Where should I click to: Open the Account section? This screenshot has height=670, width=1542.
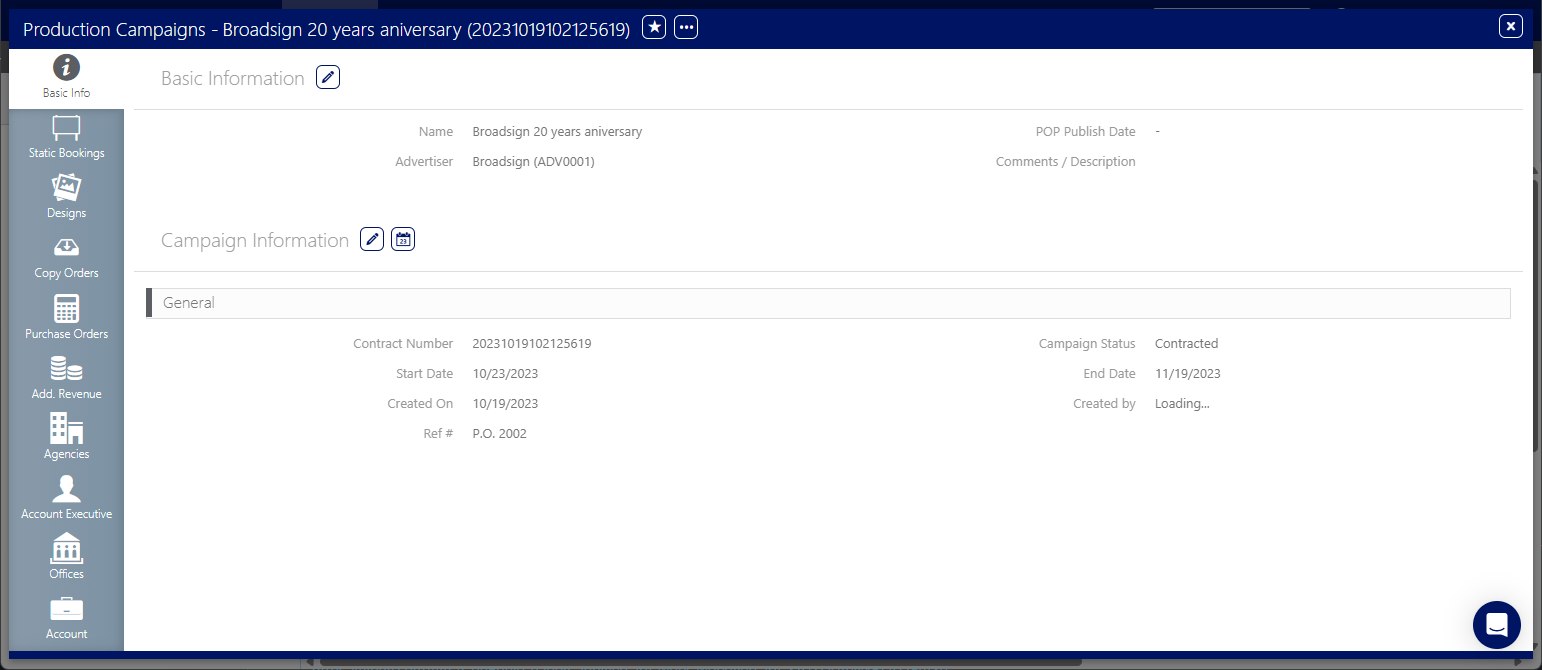click(66, 619)
